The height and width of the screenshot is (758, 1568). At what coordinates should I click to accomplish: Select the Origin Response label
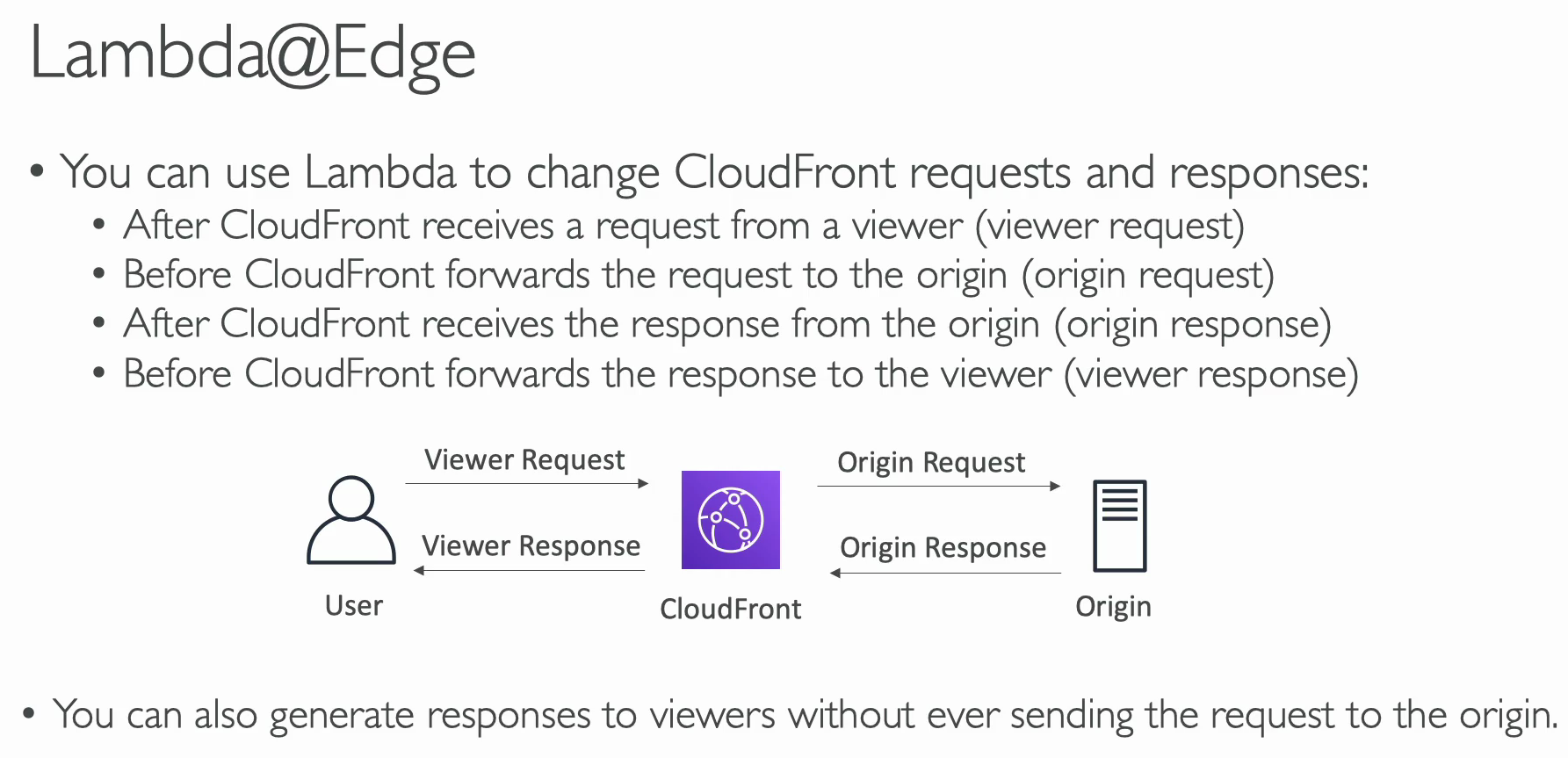943,547
